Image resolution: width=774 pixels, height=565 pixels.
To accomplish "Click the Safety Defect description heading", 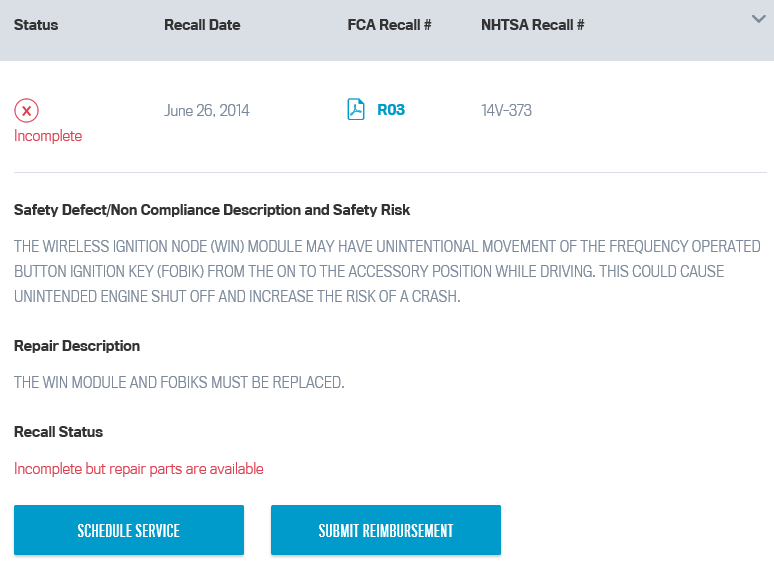I will coord(212,210).
